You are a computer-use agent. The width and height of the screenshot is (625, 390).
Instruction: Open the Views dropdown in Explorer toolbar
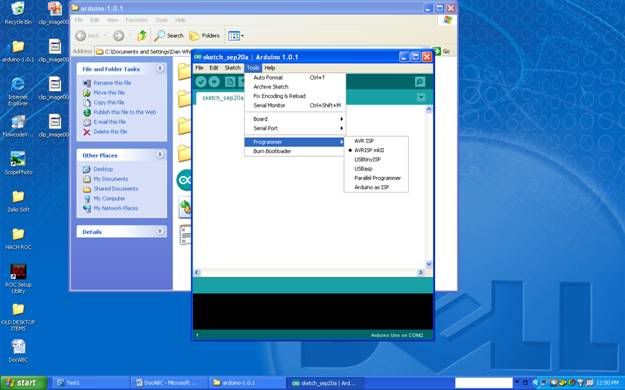pyautogui.click(x=235, y=36)
